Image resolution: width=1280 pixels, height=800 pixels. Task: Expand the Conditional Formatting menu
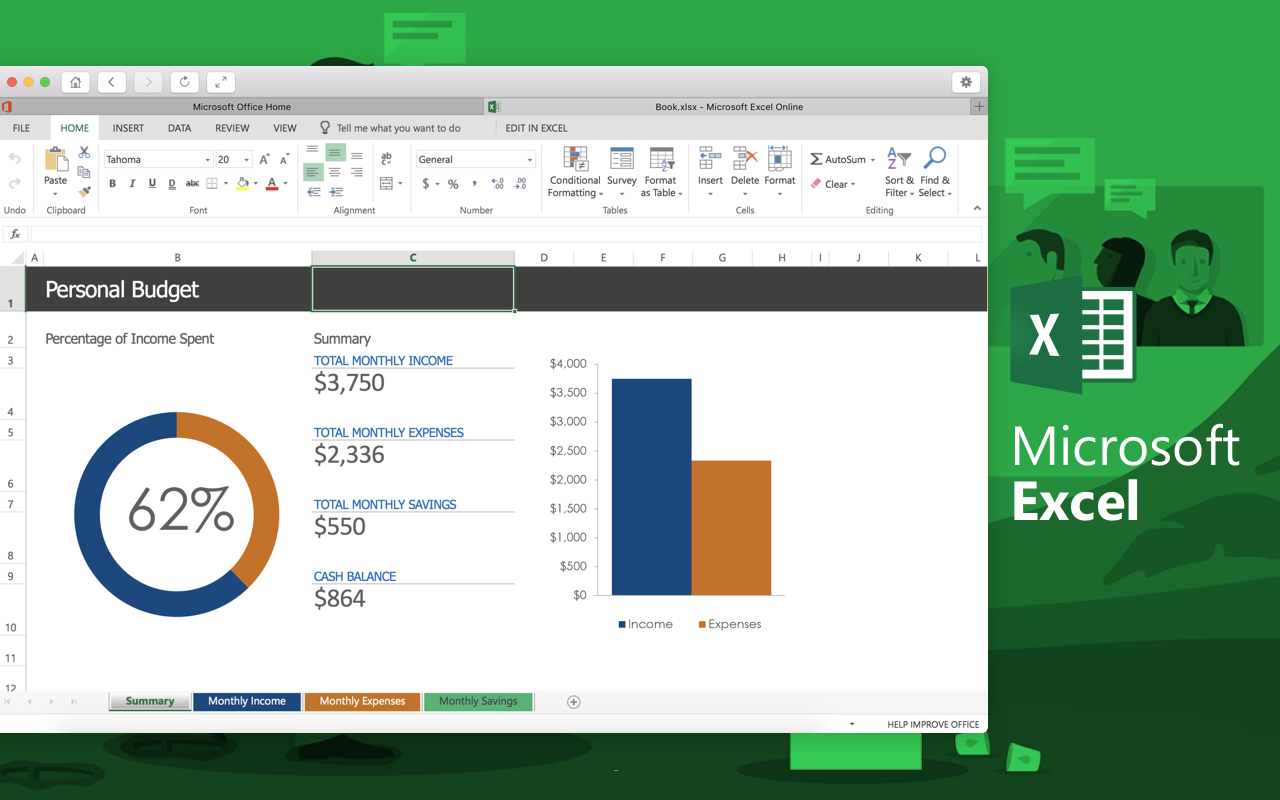pos(575,172)
